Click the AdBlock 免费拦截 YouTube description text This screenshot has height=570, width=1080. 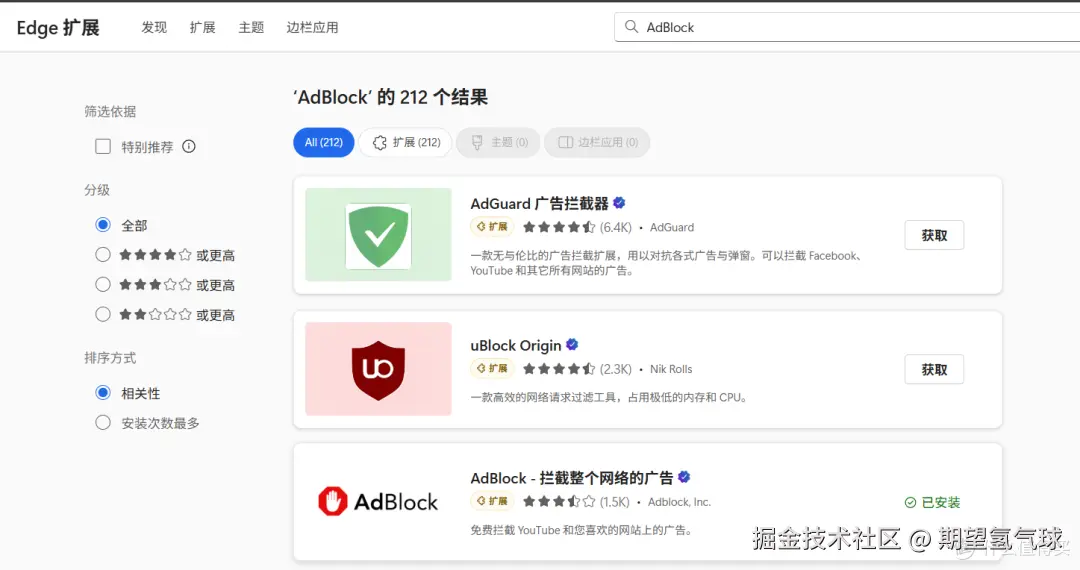coord(581,530)
